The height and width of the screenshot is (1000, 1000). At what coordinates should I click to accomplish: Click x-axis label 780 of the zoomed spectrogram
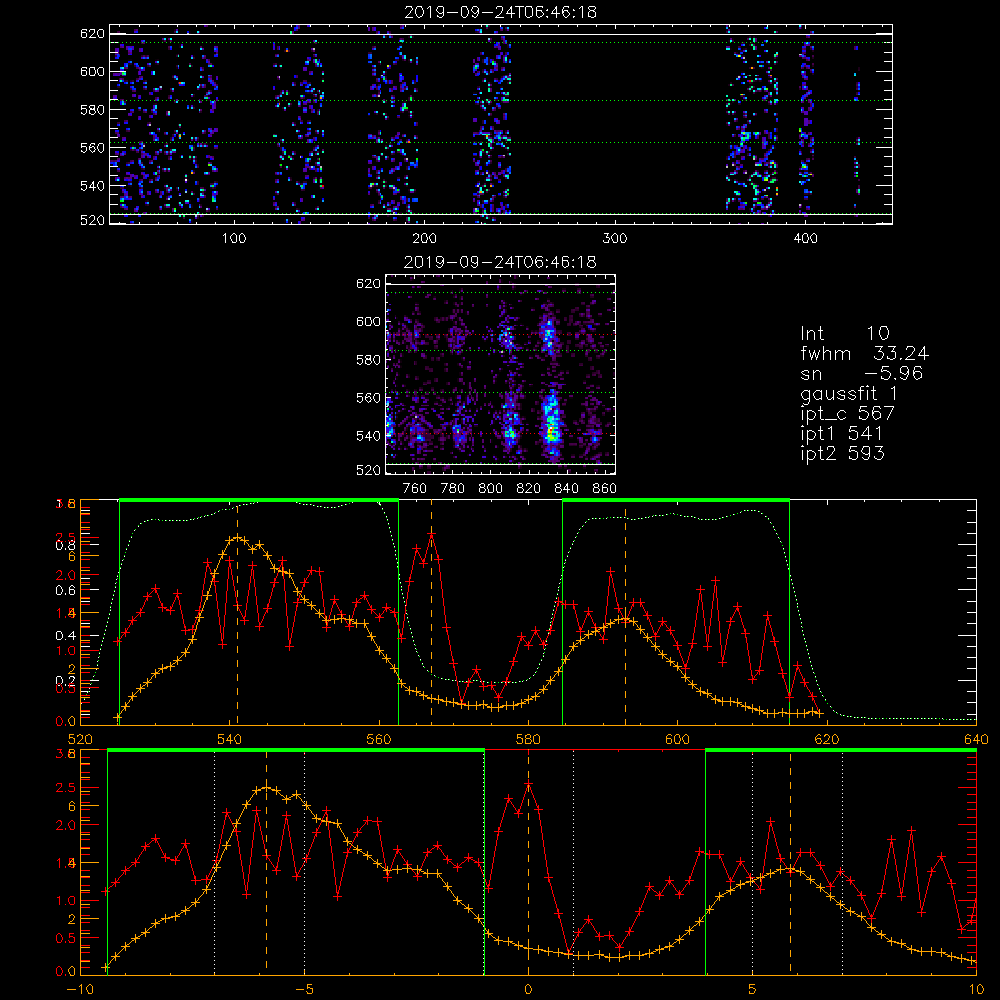coord(453,489)
